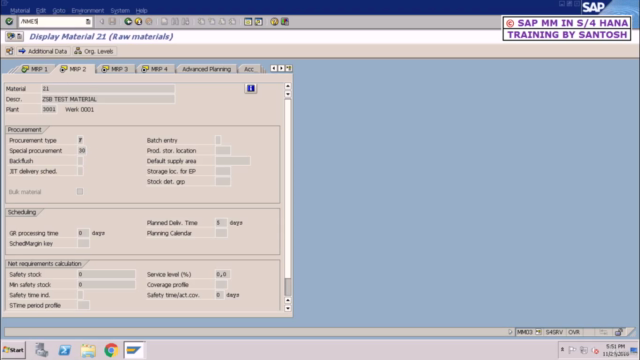
Task: Click the Safety stock field
Action: pos(106,274)
